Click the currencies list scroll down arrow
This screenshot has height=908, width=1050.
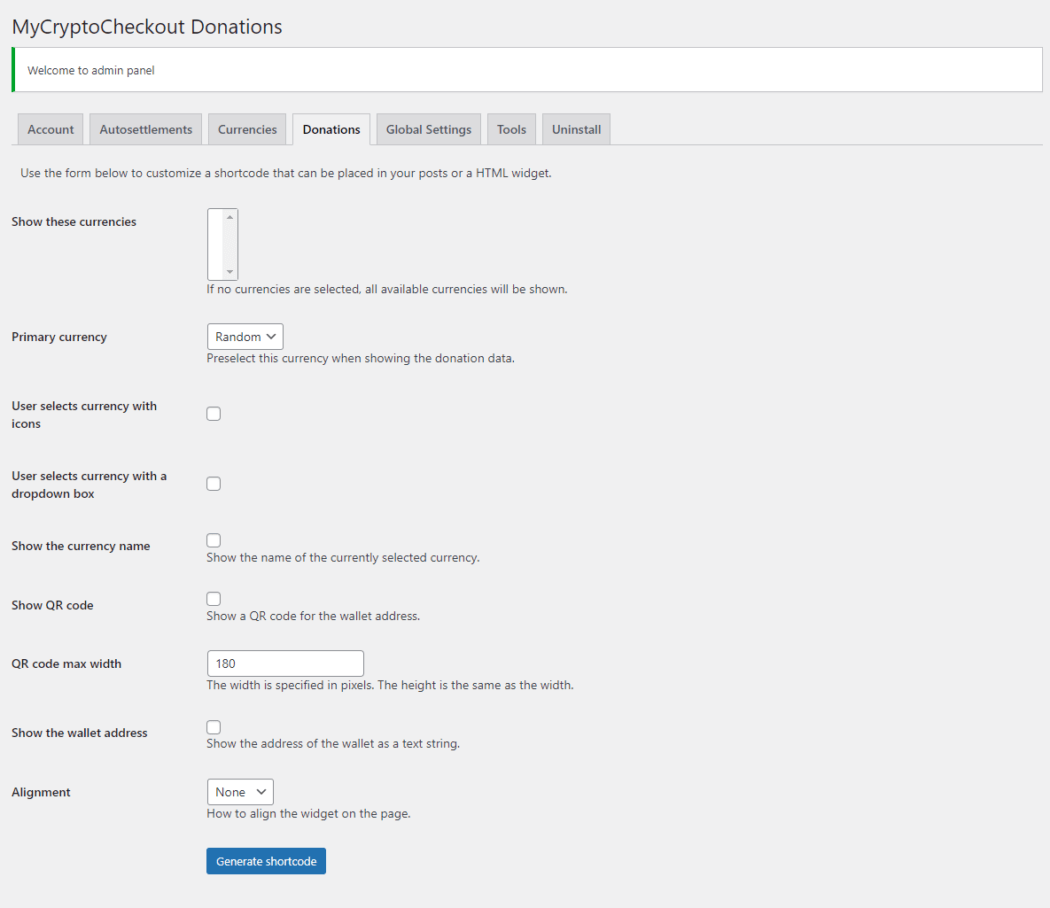[231, 272]
